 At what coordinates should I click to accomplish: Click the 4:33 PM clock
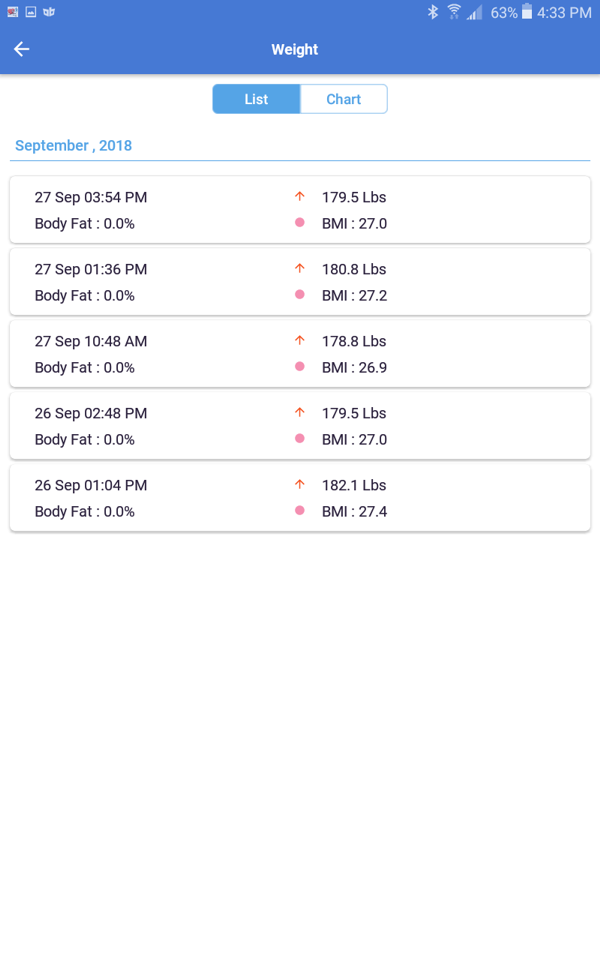coord(564,13)
